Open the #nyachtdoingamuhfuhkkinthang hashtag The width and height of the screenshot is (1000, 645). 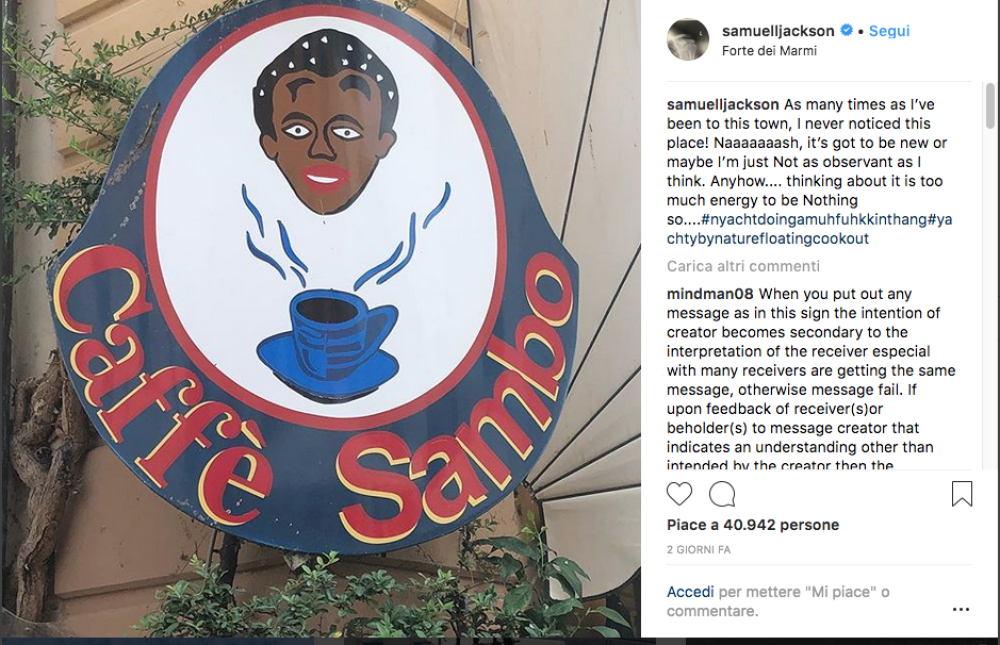tap(814, 219)
